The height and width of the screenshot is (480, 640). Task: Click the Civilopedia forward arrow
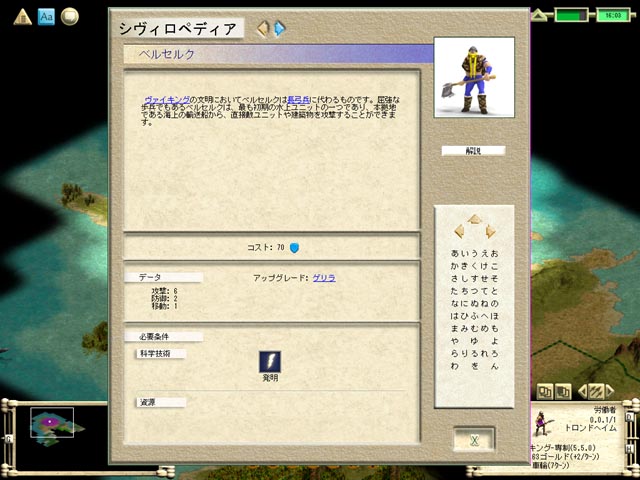(279, 29)
